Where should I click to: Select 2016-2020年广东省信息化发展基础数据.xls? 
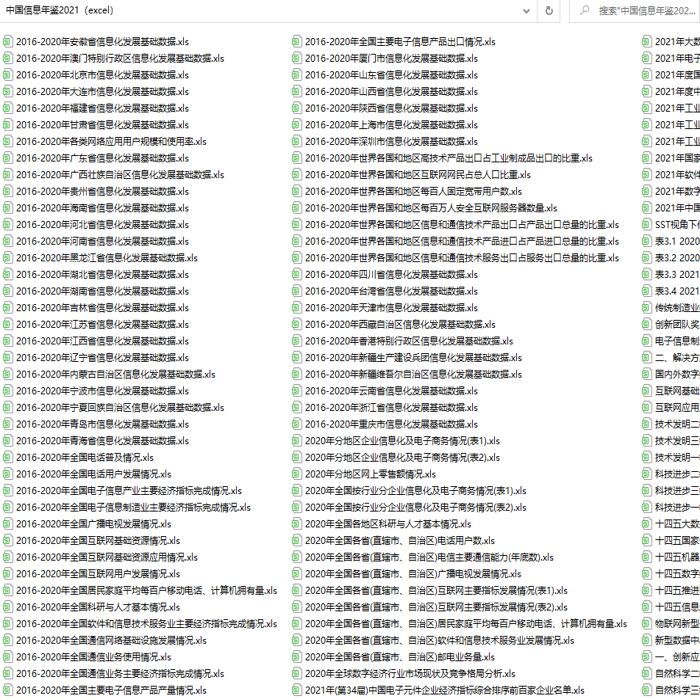[103, 158]
